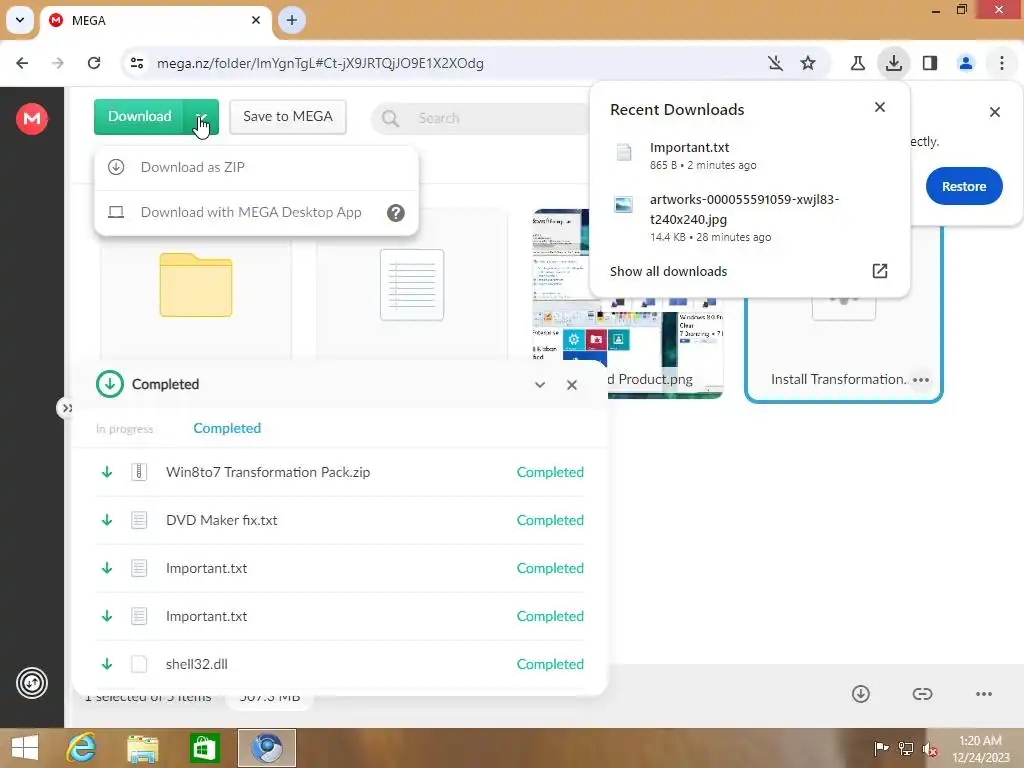Click zip file icon for Win8to7 pack
Image resolution: width=1024 pixels, height=768 pixels.
(139, 472)
